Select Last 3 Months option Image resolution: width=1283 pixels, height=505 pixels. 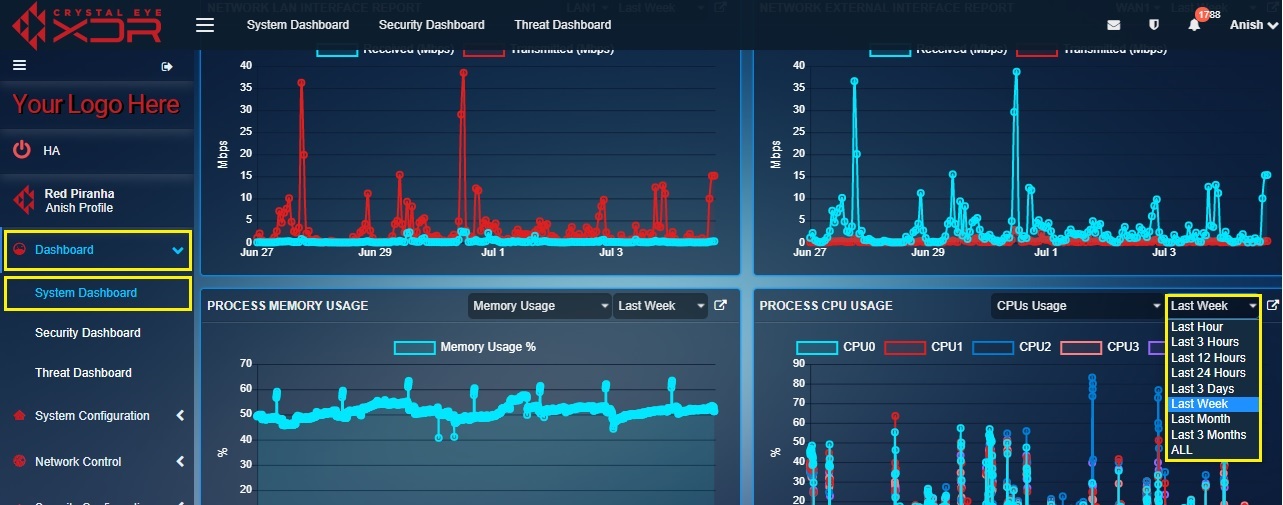(1213, 435)
